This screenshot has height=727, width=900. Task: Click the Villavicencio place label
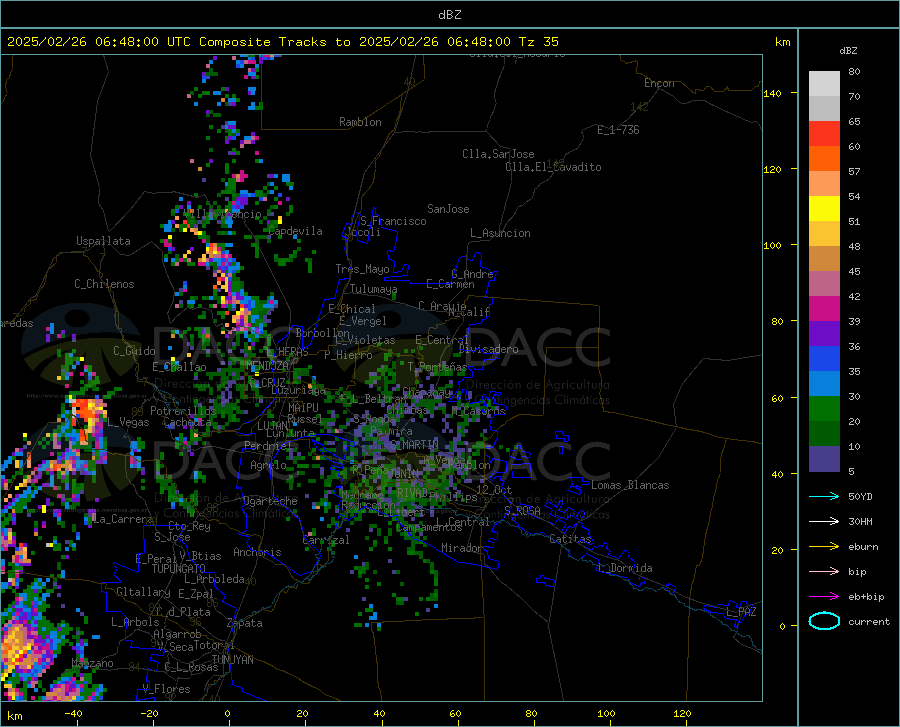tap(223, 214)
